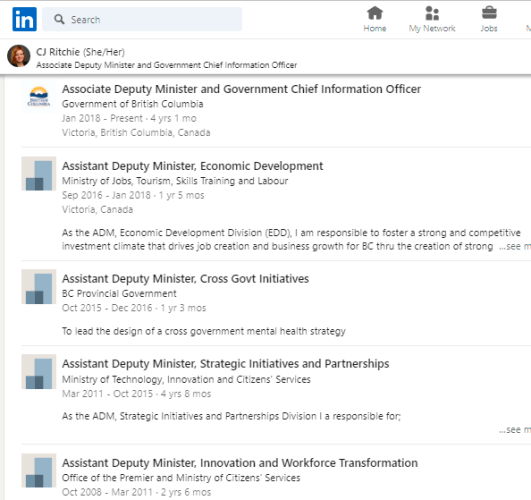Open CJ Ritchie's profile photo
Viewport: 531px width, 500px height.
pyautogui.click(x=19, y=56)
